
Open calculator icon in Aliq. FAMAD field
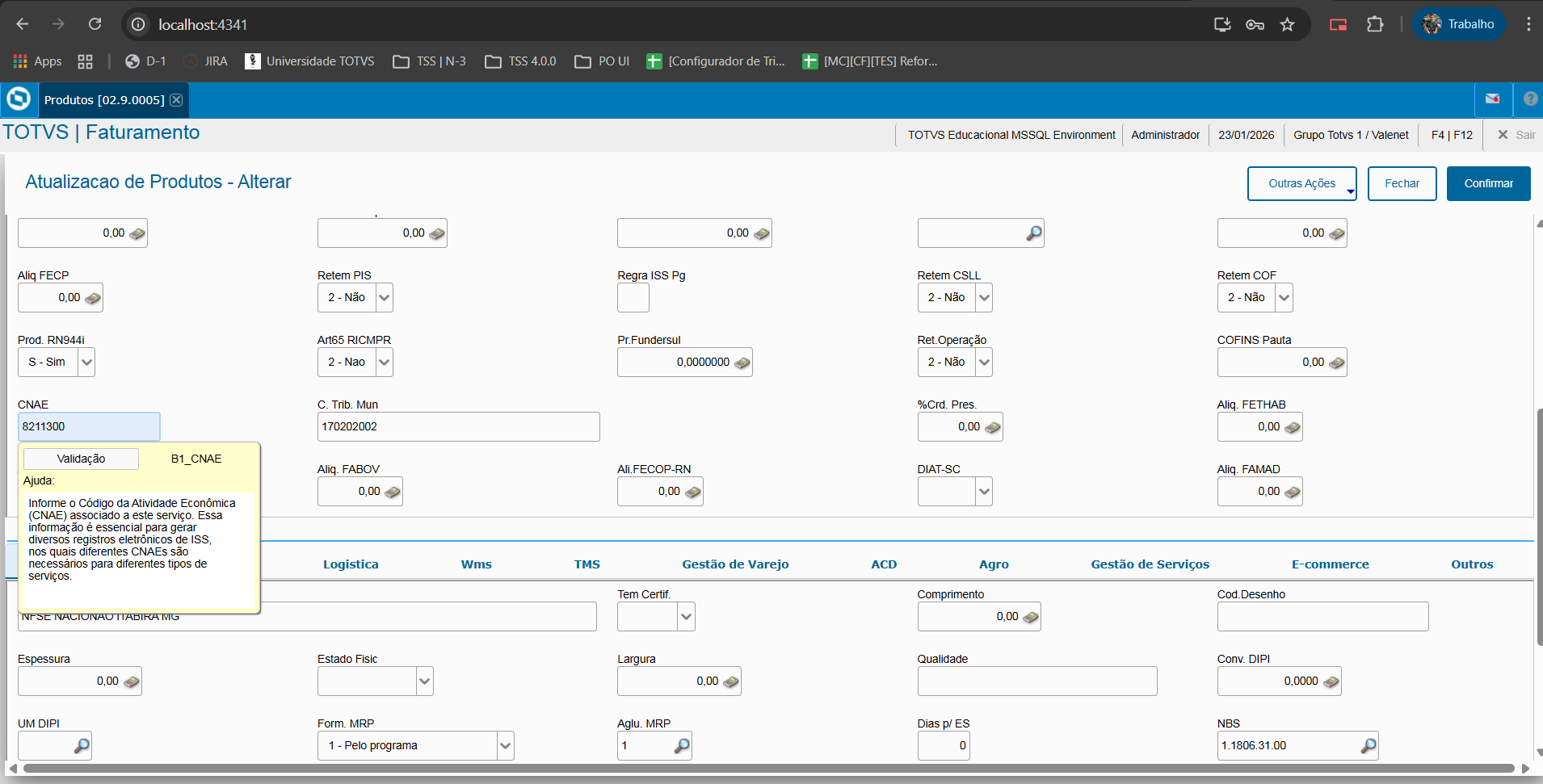[x=1293, y=492]
